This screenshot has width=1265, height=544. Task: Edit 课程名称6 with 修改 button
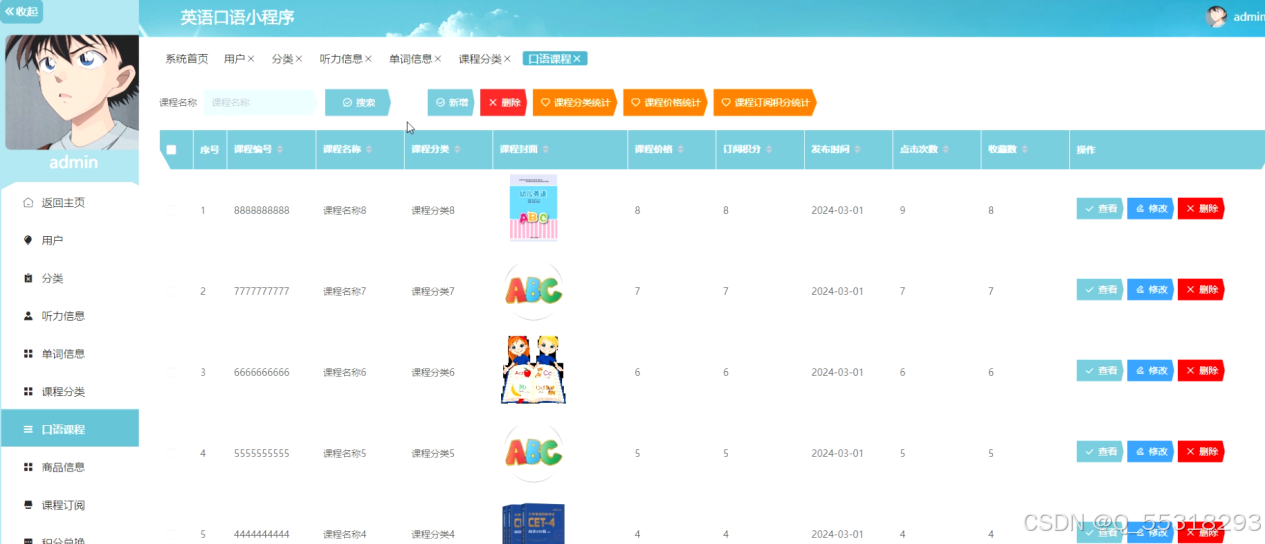click(1150, 370)
